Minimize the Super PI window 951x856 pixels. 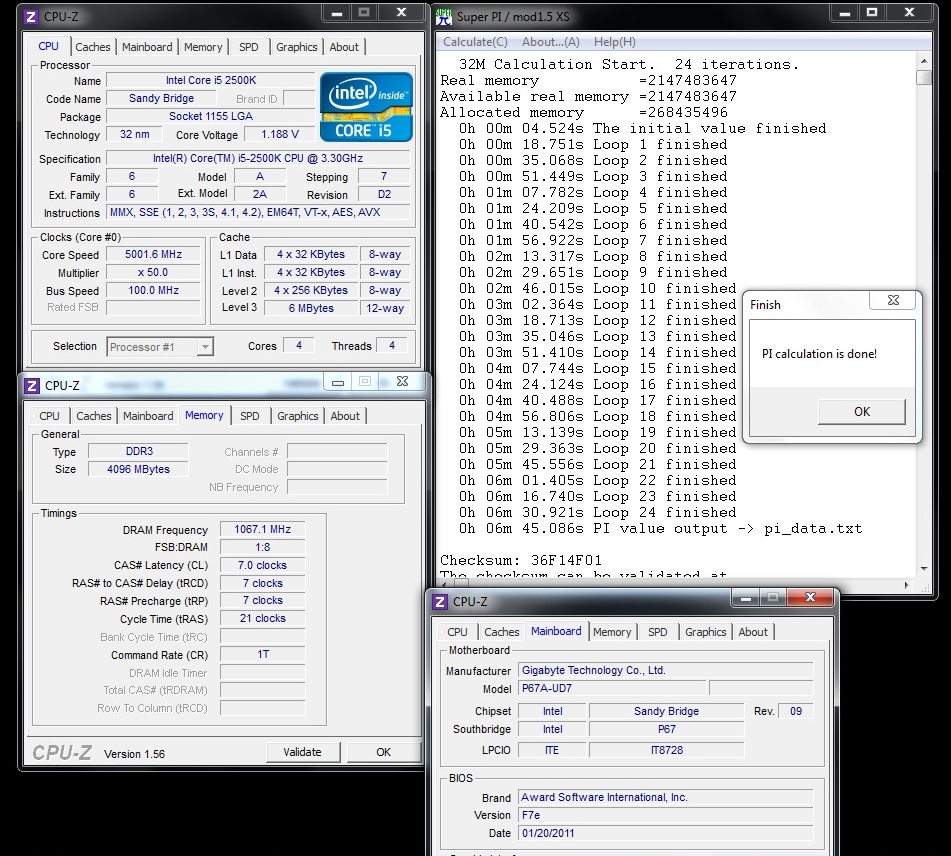tap(844, 13)
